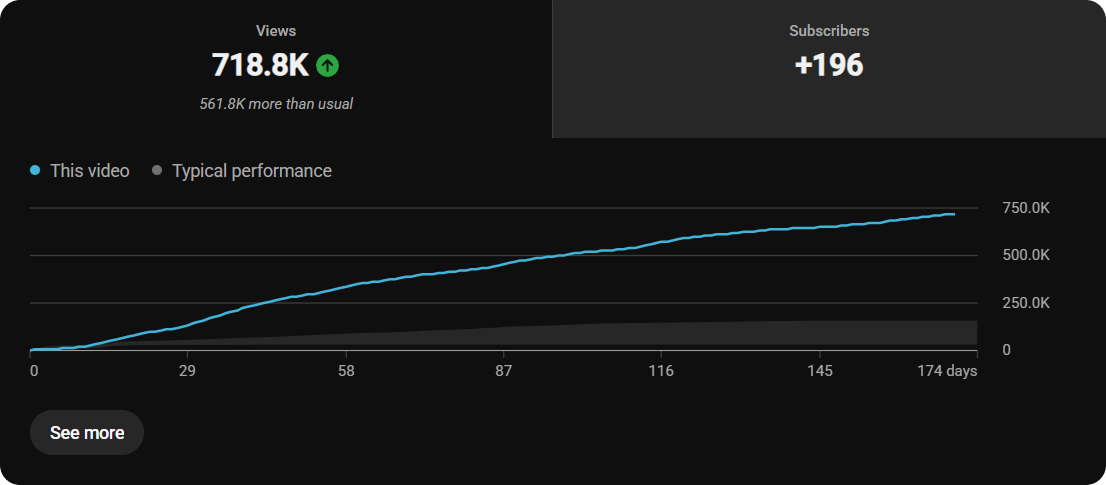Click the 87 day x-axis label
1106x485 pixels.
[x=504, y=371]
